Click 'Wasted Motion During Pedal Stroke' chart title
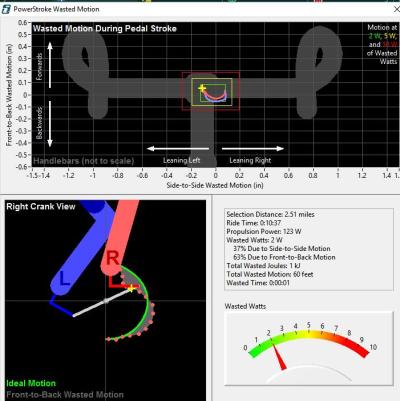Screen dimensions: 400x401 (105, 28)
